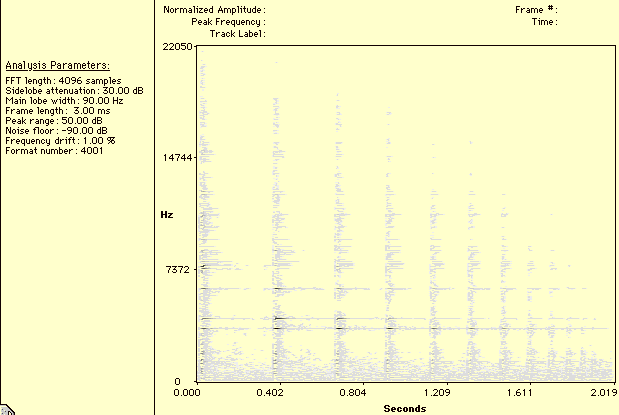The height and width of the screenshot is (415, 619).
Task: Click the Normalized Amplitude readout label
Action: 214,9
